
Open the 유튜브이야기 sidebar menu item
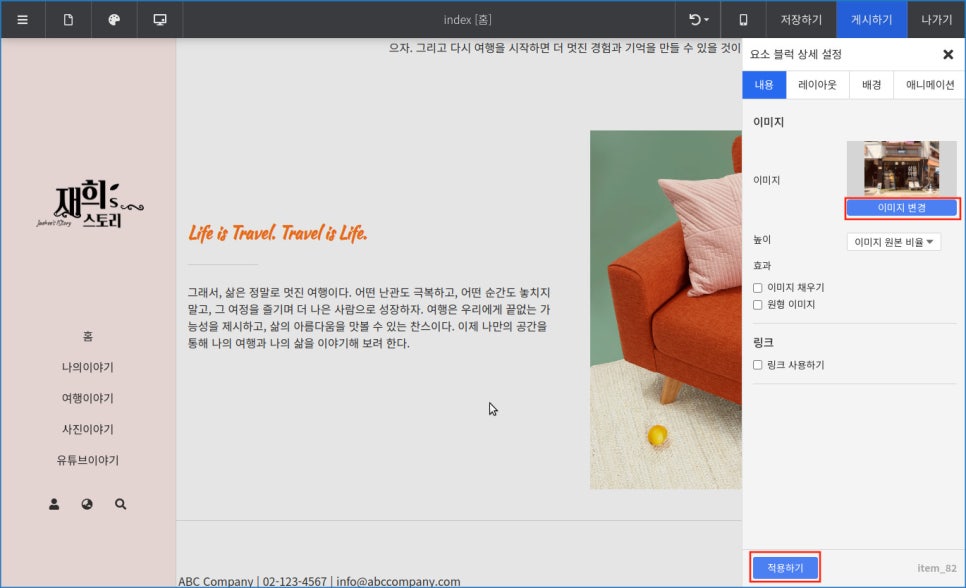[88, 460]
